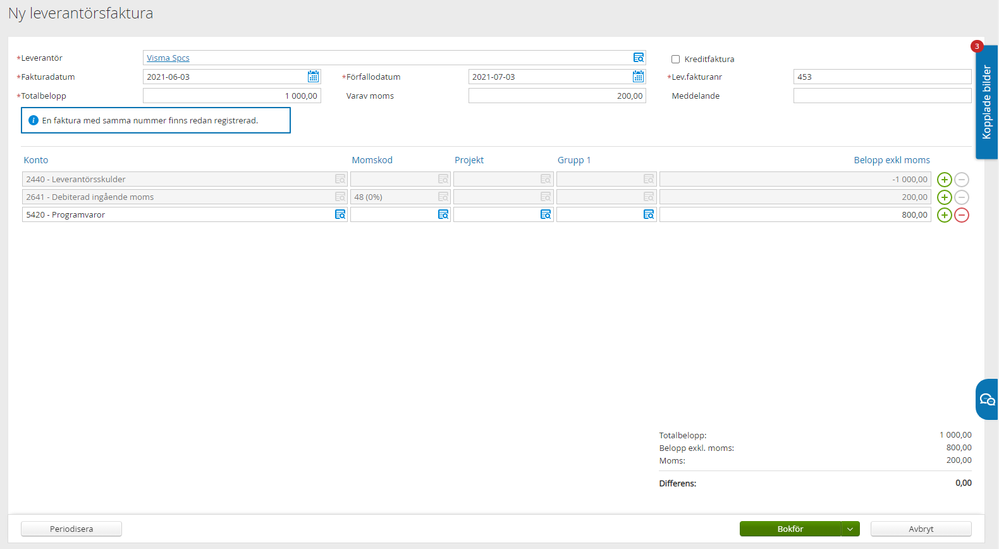Open the Kopplade bilder side tab
Image resolution: width=999 pixels, height=549 pixels.
(987, 102)
